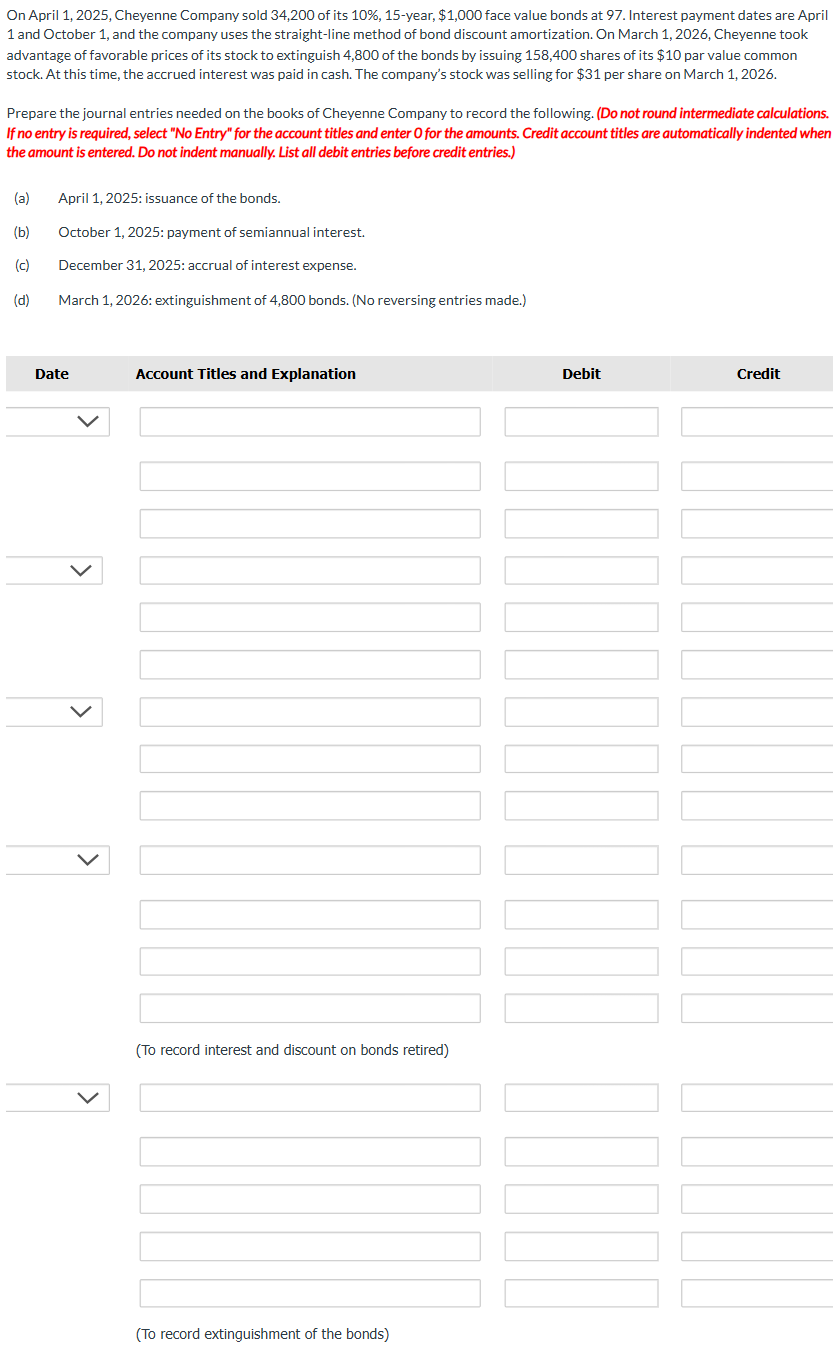Click the extinguishment entry's fourth-line credit field
Screen dimensions: 833x1358
757,1246
